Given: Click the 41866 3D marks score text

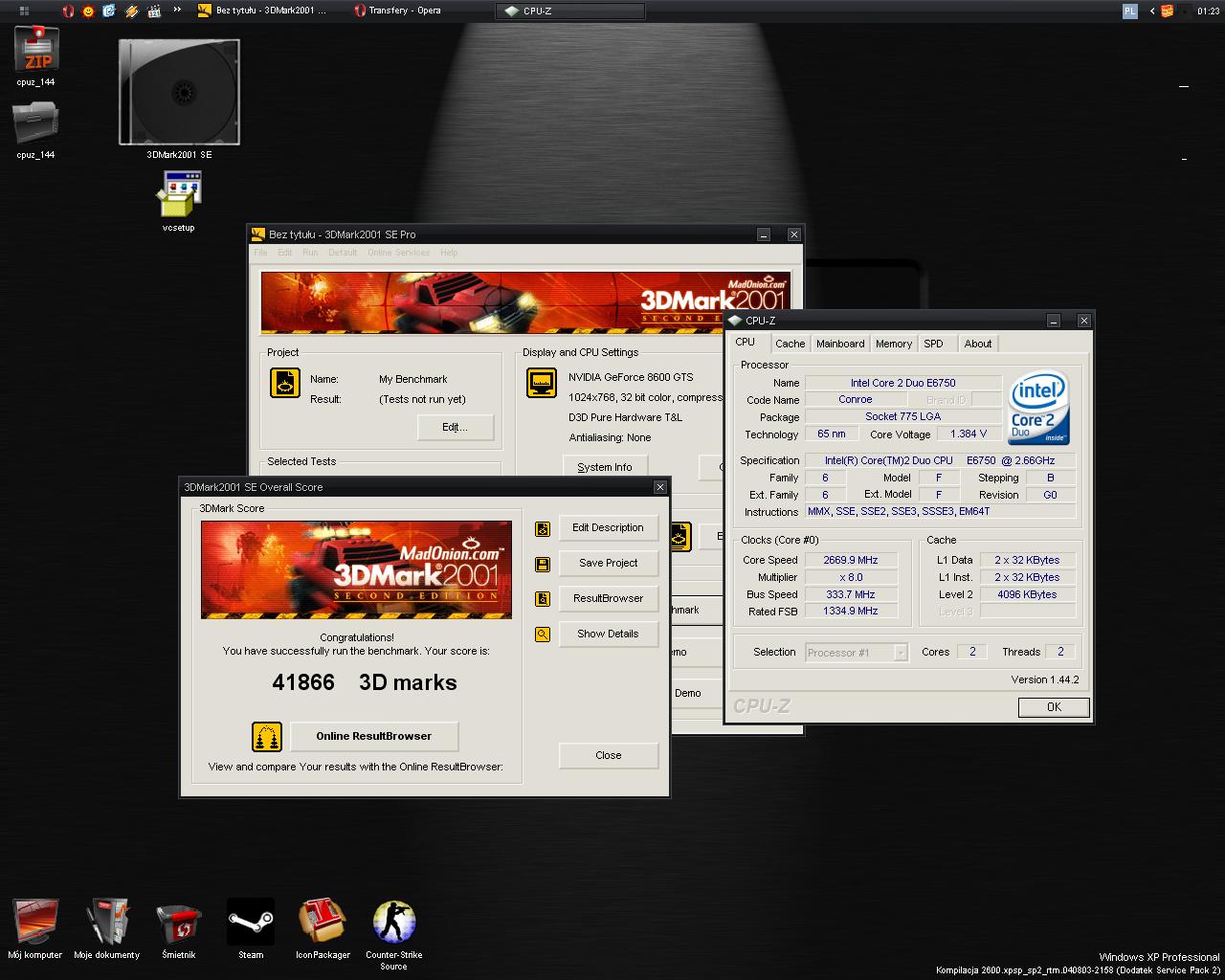Looking at the screenshot, I should tap(365, 682).
